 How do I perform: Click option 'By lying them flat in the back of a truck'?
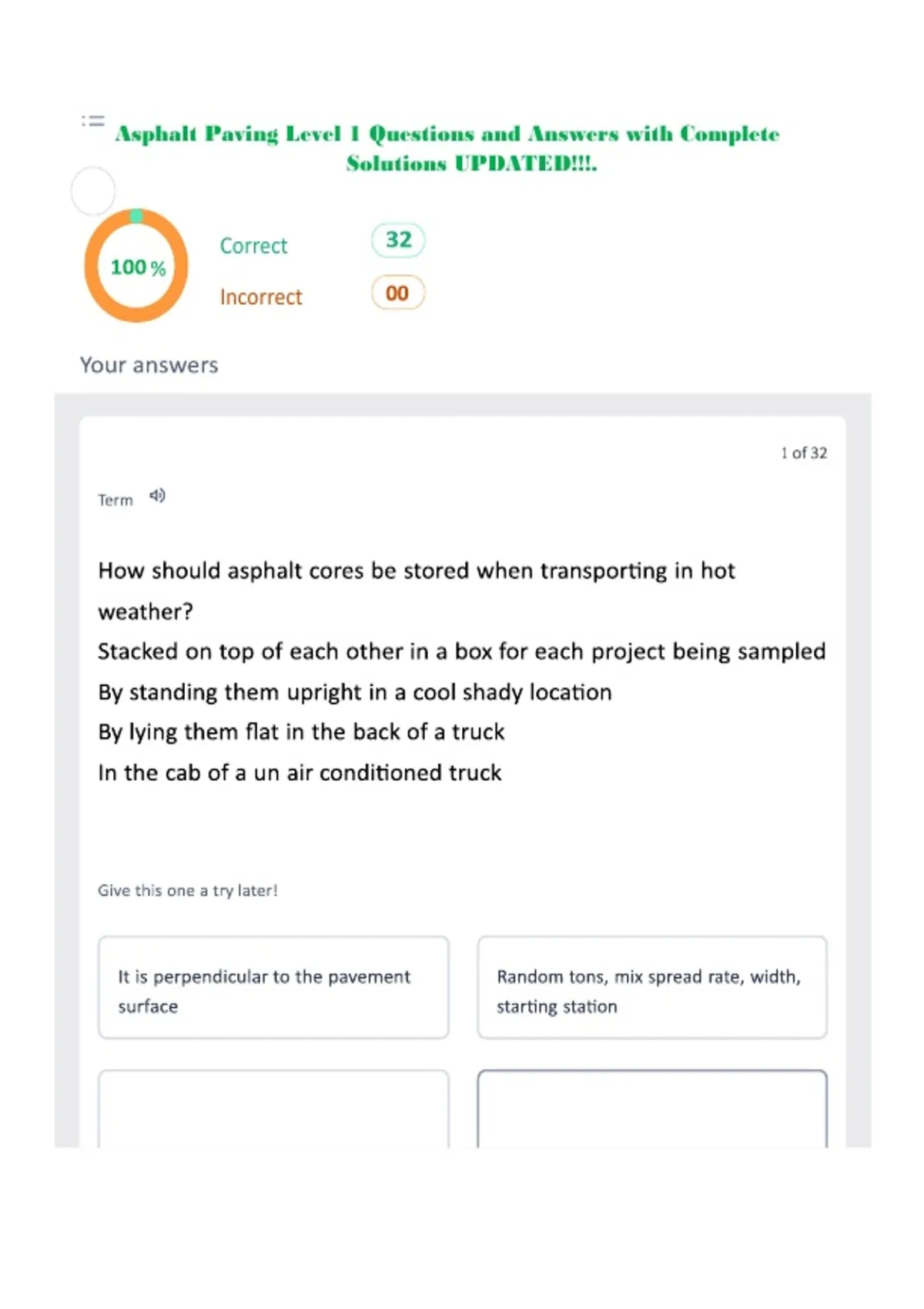pyautogui.click(x=301, y=731)
